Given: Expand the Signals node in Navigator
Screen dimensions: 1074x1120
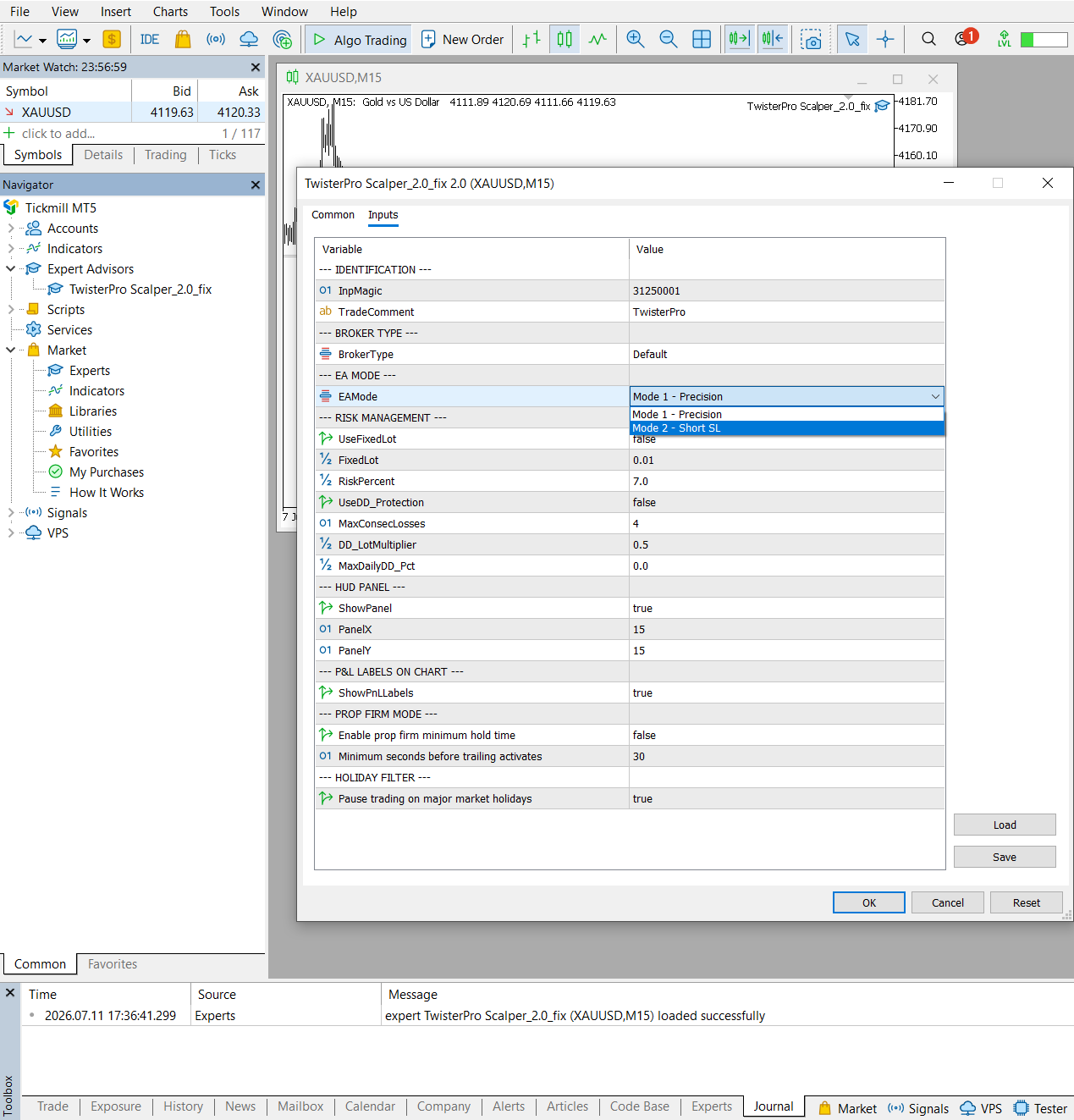Looking at the screenshot, I should [x=11, y=513].
